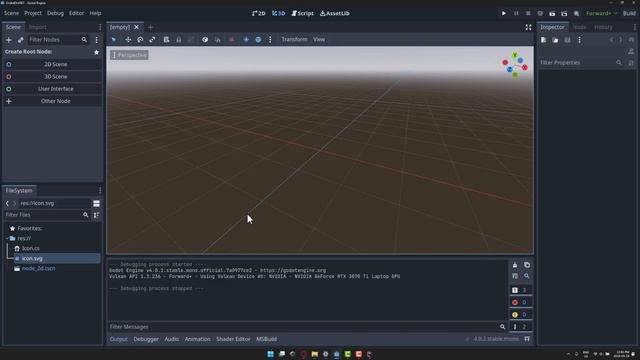Click the red X axis gizmo circle
Image resolution: width=640 pixels, height=360 pixels.
click(x=524, y=67)
